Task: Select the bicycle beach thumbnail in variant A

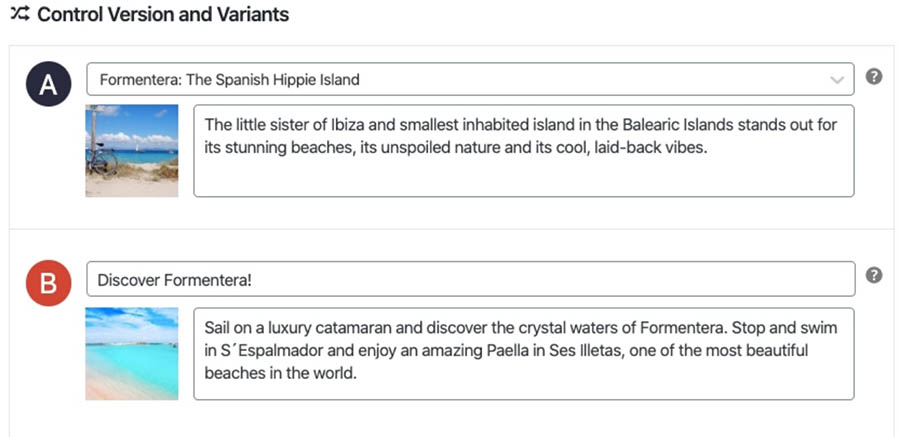Action: (x=132, y=151)
